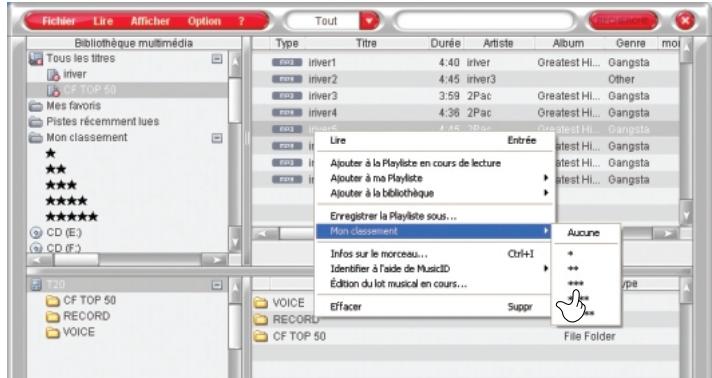Select the four-star rating in tree
Image resolution: width=712 pixels, height=378 pixels.
(66, 200)
